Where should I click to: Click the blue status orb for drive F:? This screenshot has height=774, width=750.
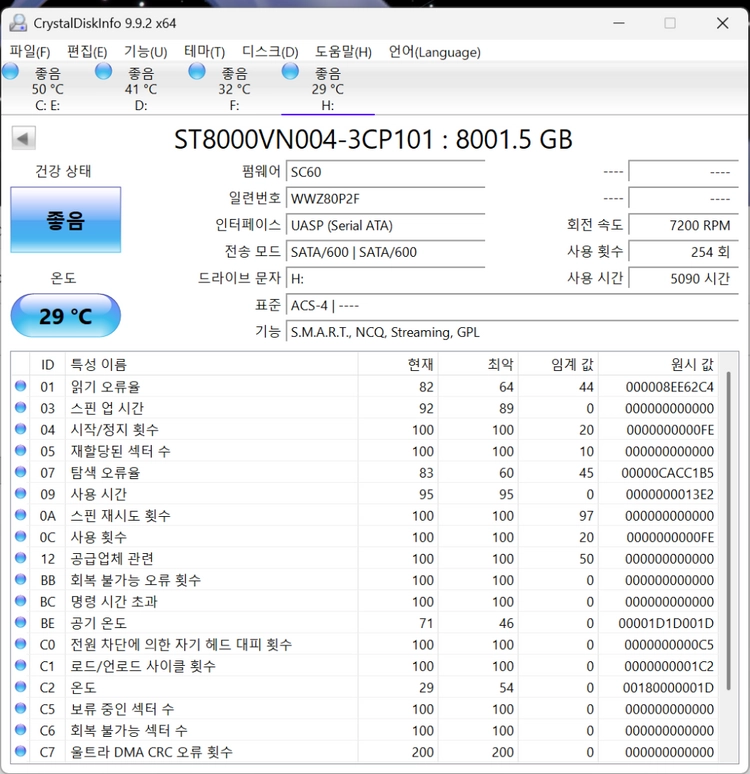(x=197, y=72)
